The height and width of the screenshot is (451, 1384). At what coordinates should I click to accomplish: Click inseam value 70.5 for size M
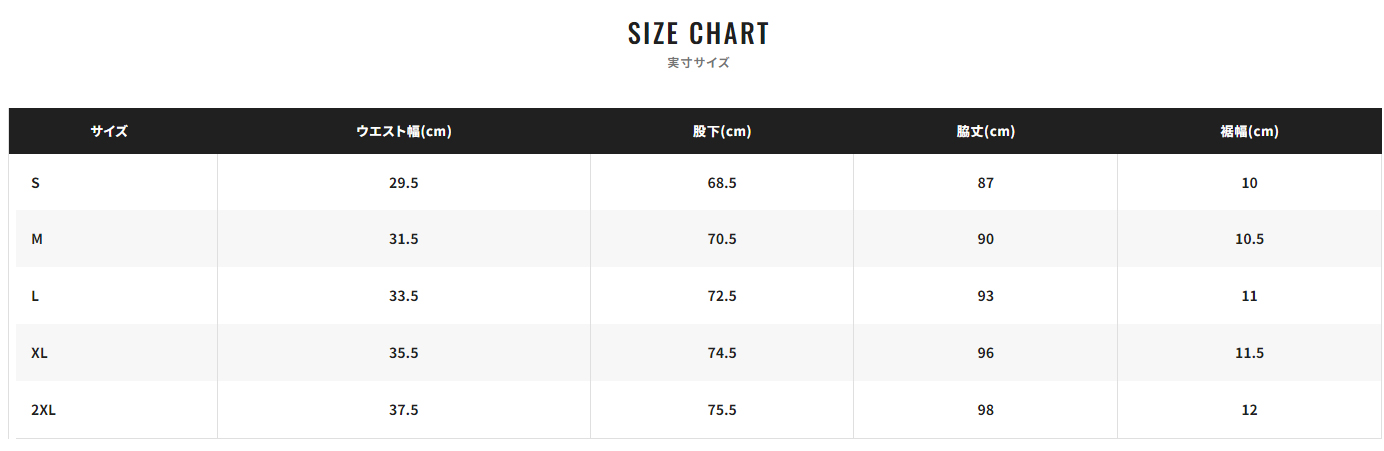722,239
